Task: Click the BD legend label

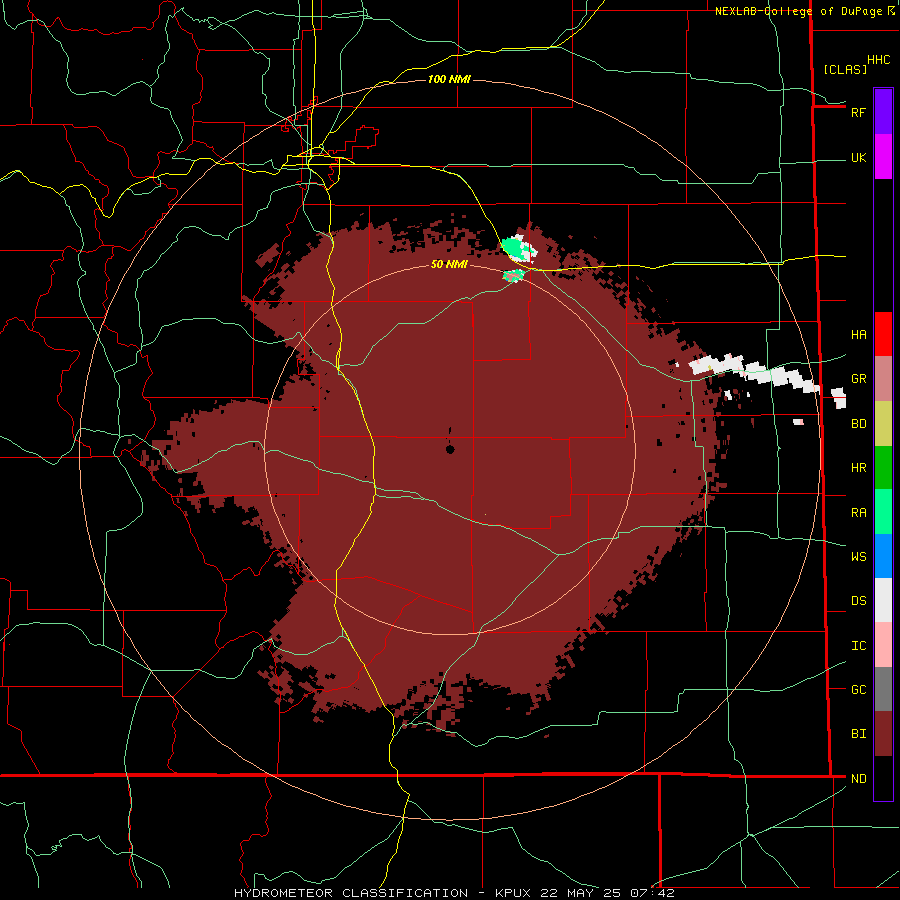Action: [x=858, y=424]
